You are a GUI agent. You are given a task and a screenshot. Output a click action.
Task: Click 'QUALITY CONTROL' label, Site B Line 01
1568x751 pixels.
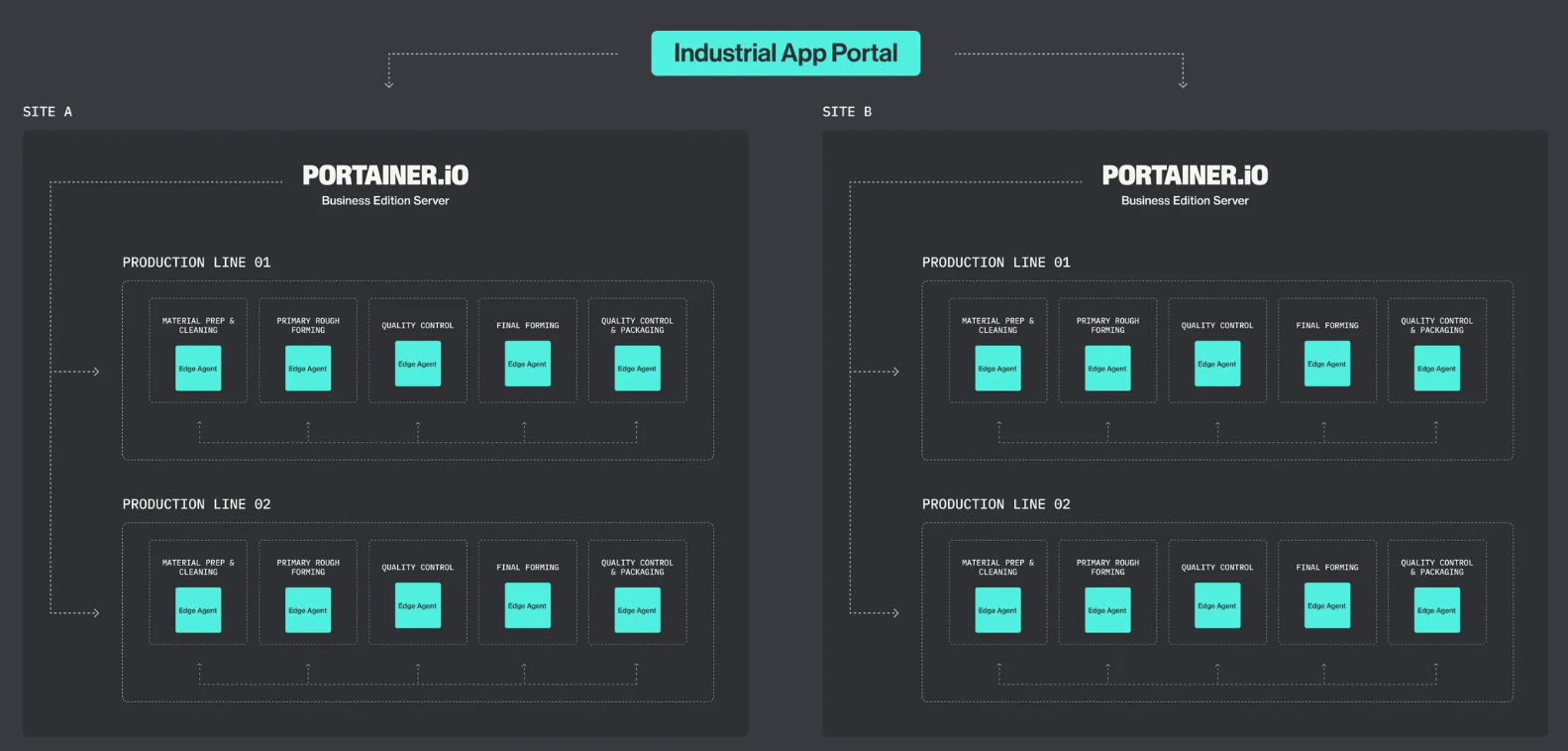pos(1217,326)
